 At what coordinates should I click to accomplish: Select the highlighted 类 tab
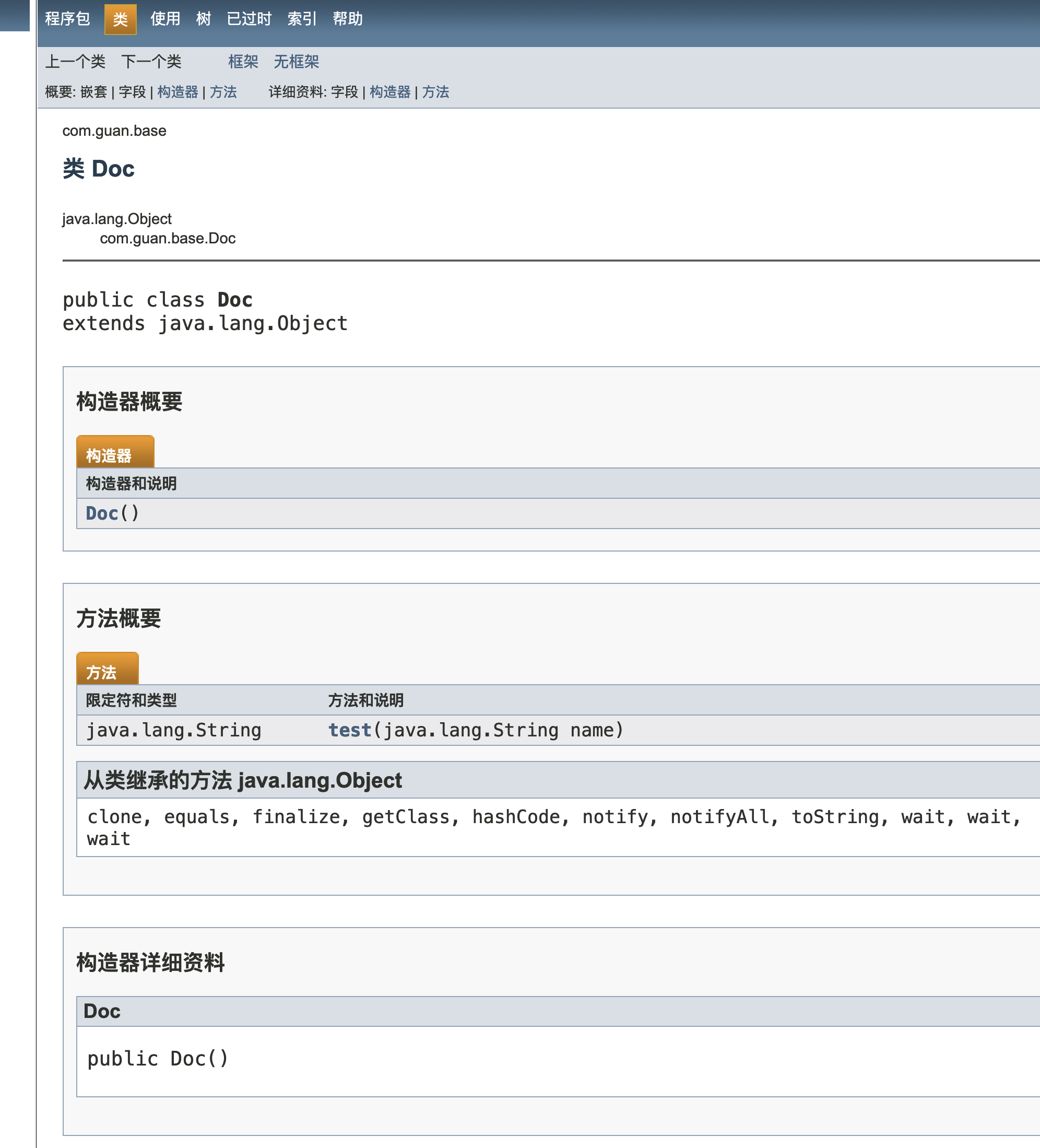tap(120, 19)
